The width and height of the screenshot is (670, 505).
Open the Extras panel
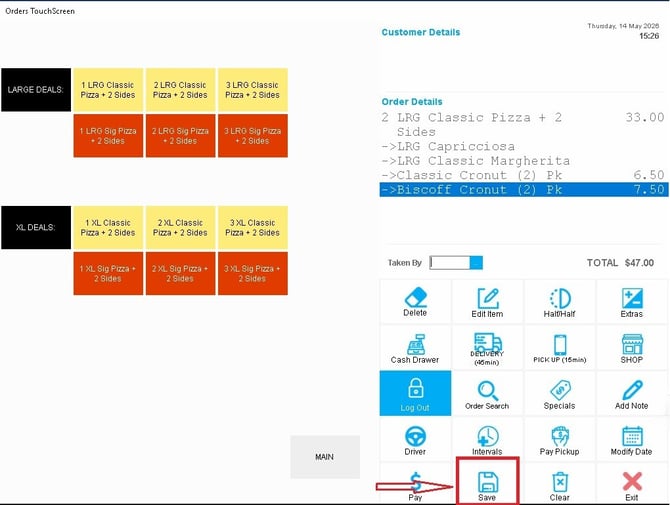click(x=632, y=302)
